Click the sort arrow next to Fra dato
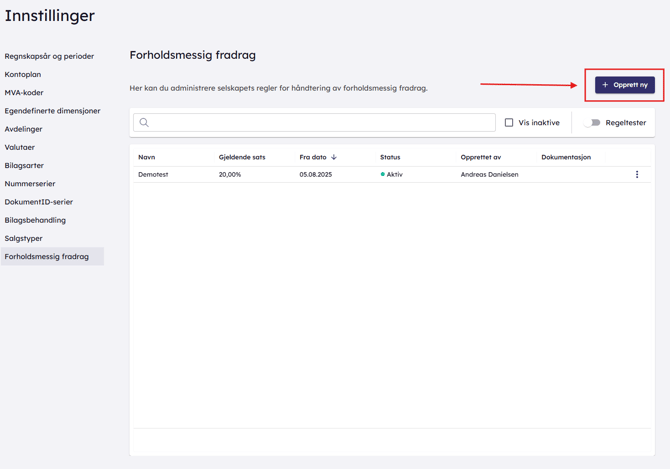The width and height of the screenshot is (670, 469). point(334,157)
